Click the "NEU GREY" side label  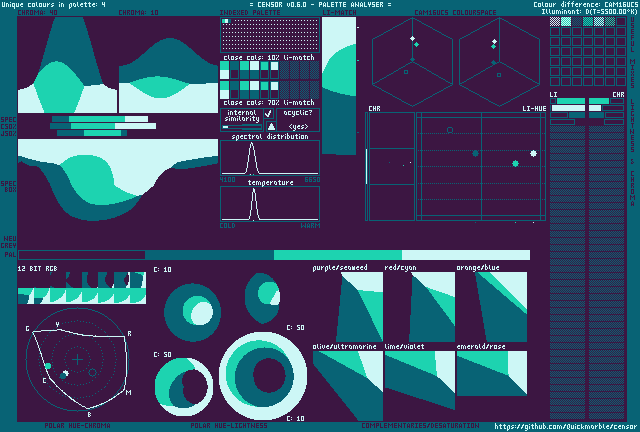(9, 242)
